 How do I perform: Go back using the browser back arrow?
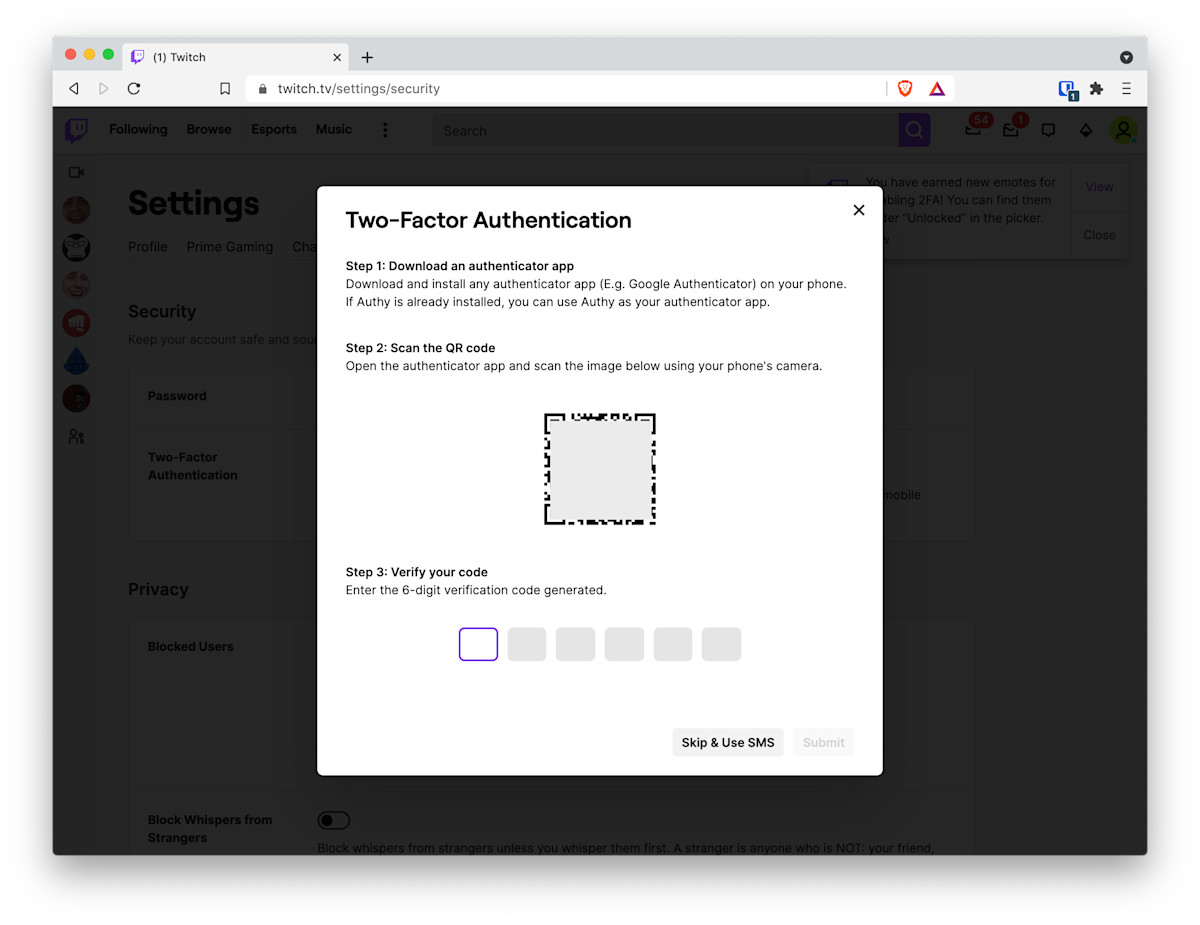pyautogui.click(x=74, y=89)
